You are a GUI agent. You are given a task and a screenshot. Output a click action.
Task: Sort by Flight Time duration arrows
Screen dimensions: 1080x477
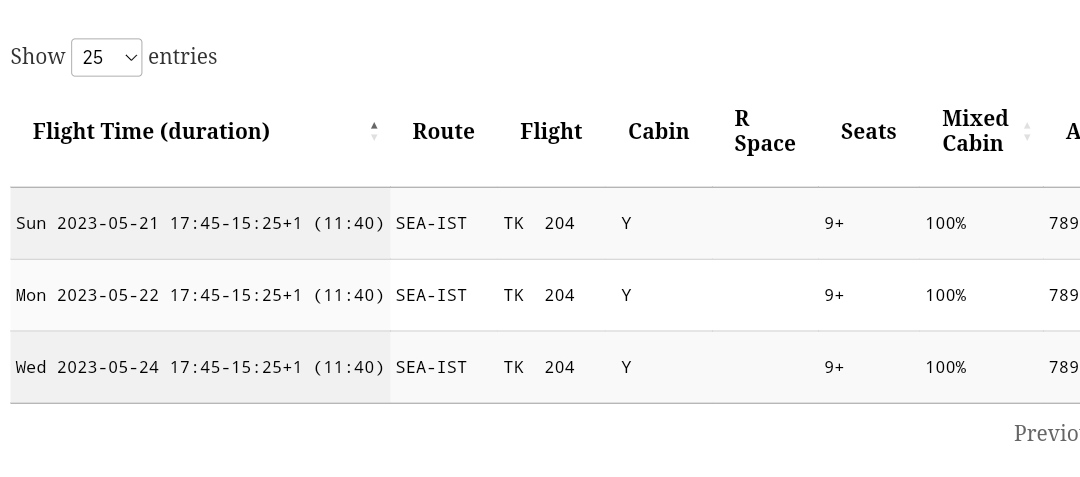coord(374,131)
